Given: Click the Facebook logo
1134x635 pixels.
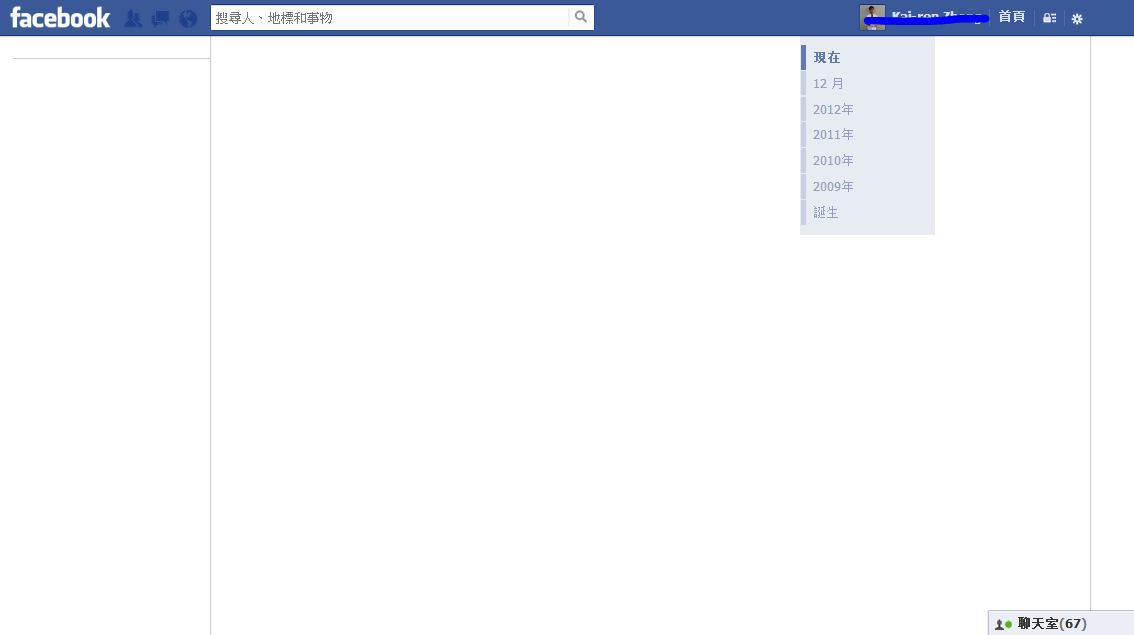Looking at the screenshot, I should [x=60, y=18].
